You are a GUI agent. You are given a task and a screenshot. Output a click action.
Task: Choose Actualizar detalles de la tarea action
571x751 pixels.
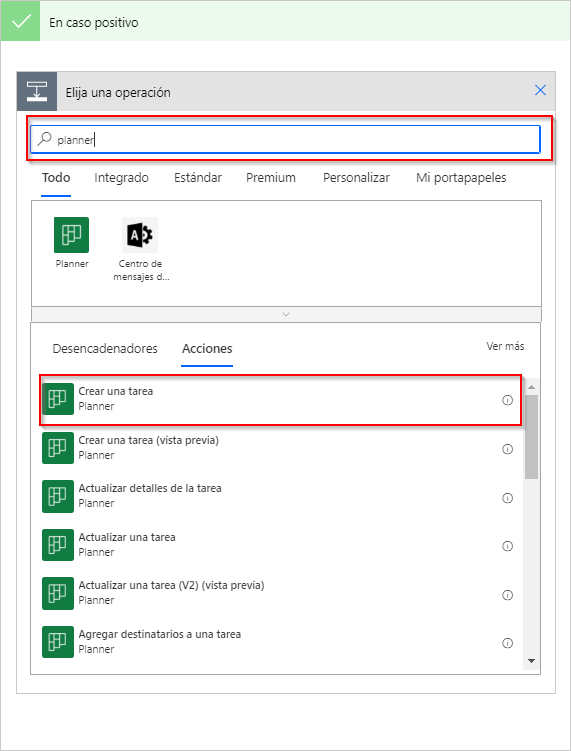point(281,496)
